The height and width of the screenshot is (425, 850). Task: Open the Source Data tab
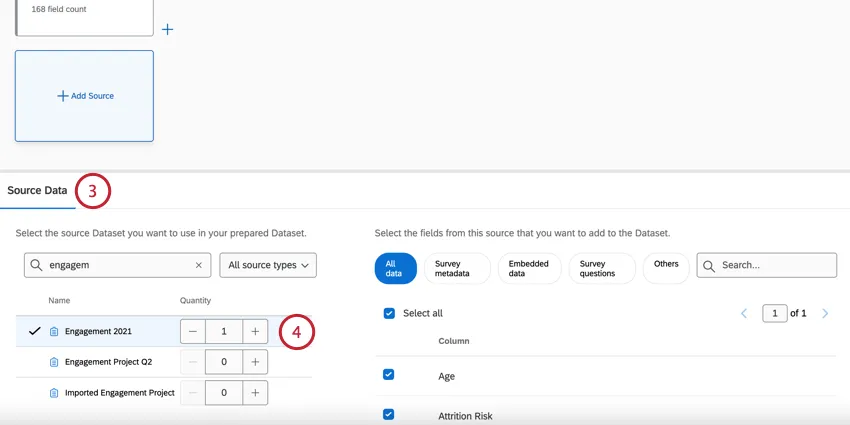(x=37, y=190)
